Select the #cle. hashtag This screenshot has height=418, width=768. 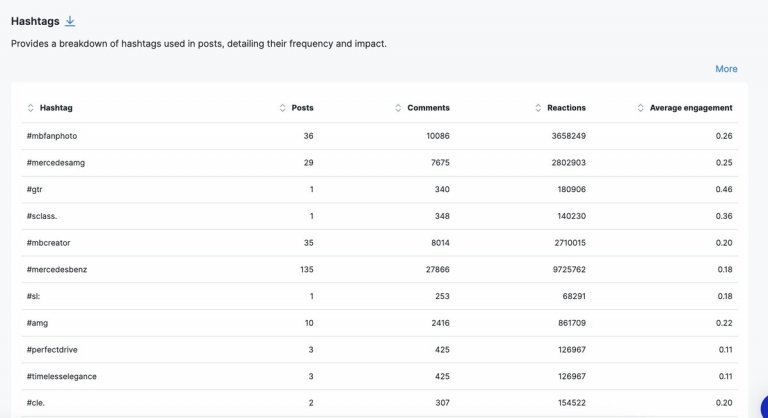[35, 403]
